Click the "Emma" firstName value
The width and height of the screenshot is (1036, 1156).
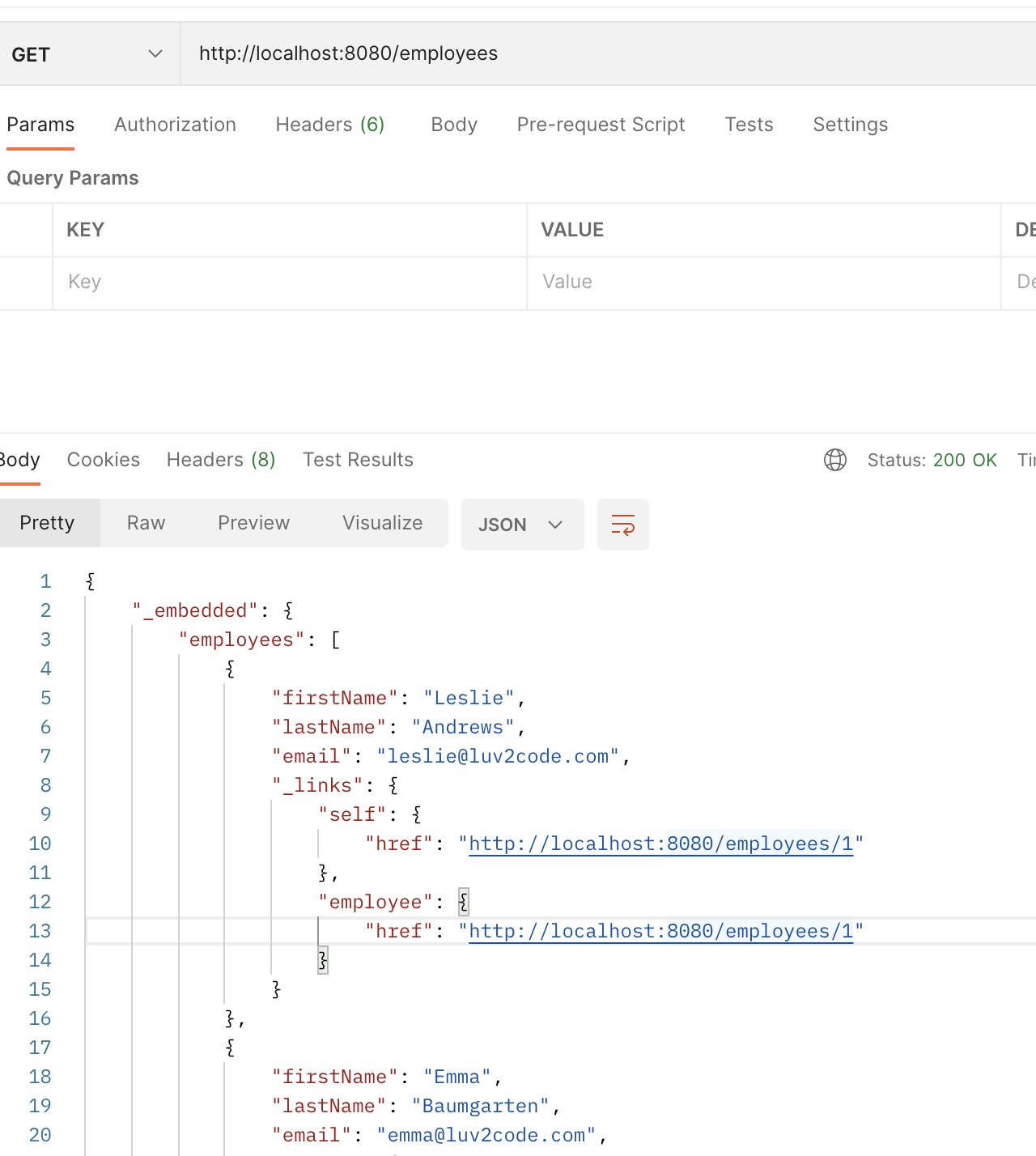click(457, 1077)
